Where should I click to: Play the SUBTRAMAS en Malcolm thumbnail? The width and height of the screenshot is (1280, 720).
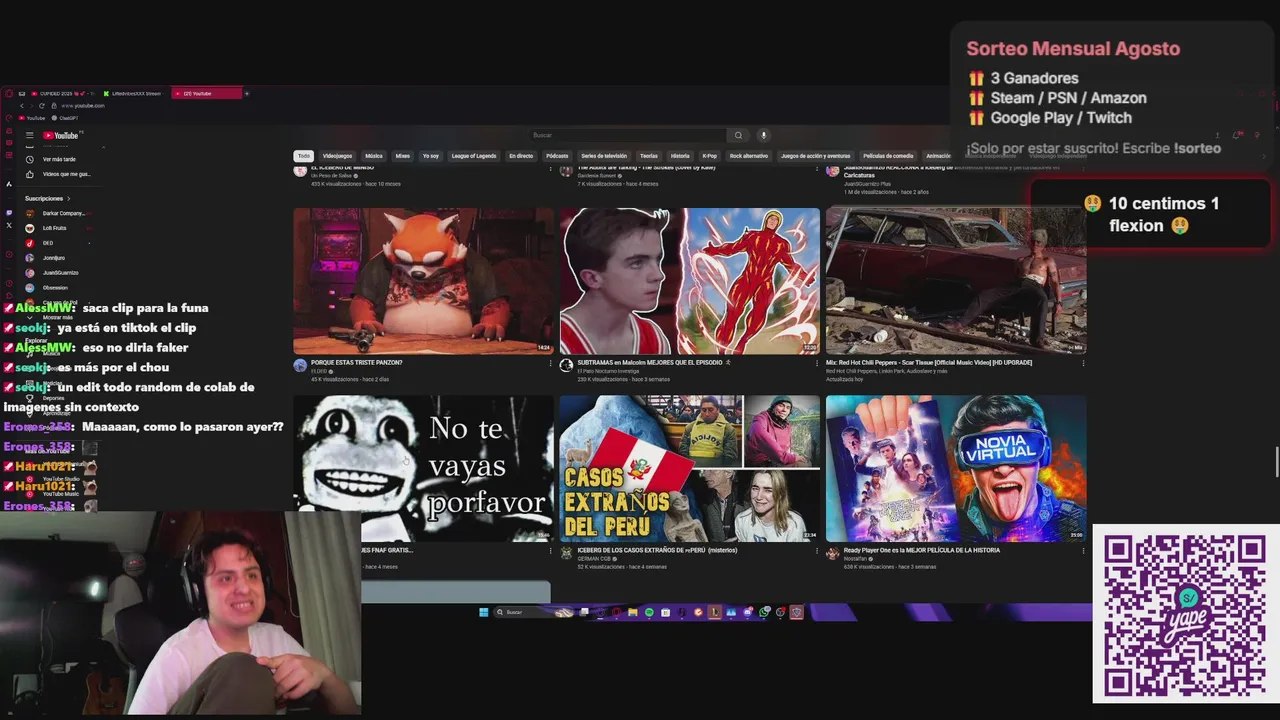690,281
